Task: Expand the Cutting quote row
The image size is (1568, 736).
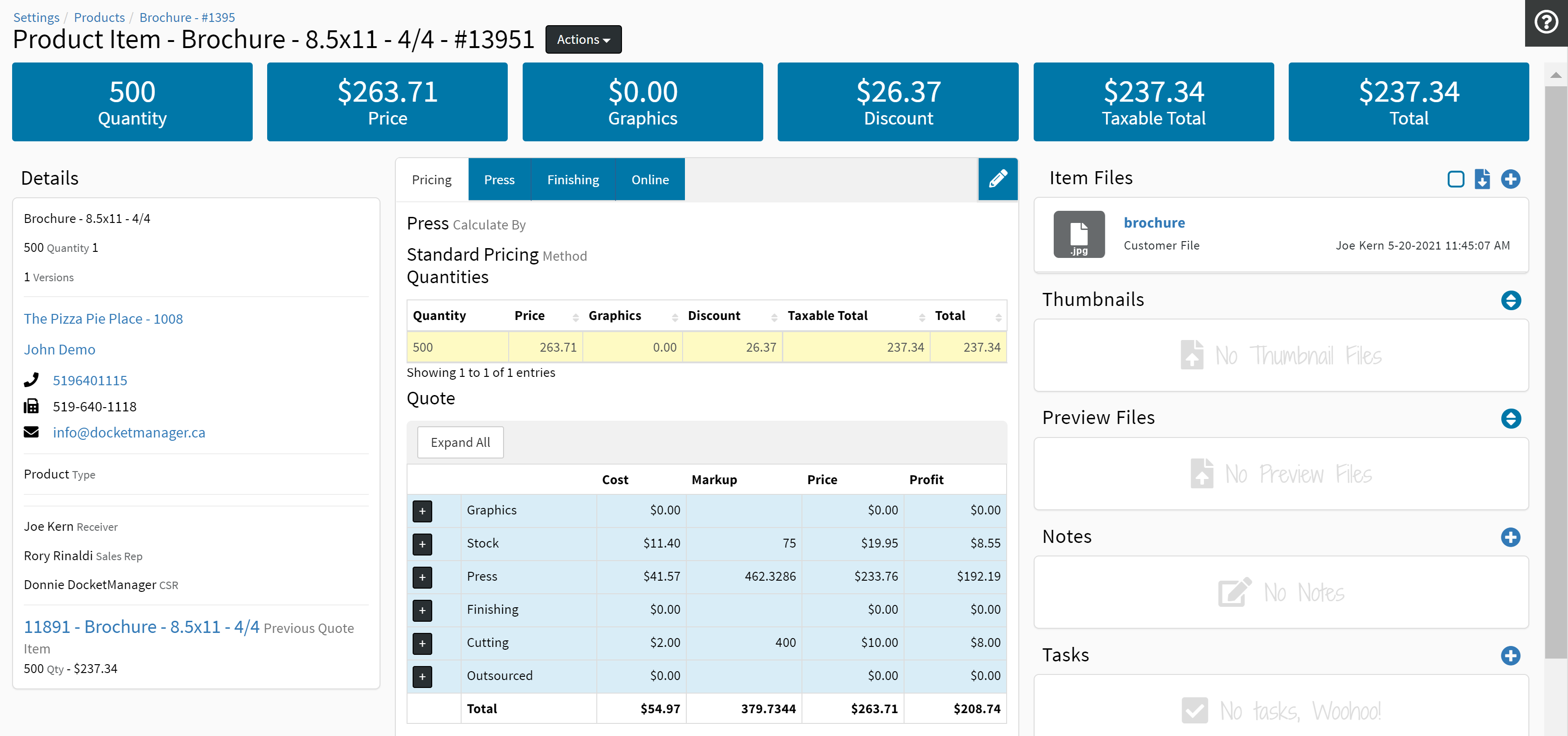Action: pos(422,643)
